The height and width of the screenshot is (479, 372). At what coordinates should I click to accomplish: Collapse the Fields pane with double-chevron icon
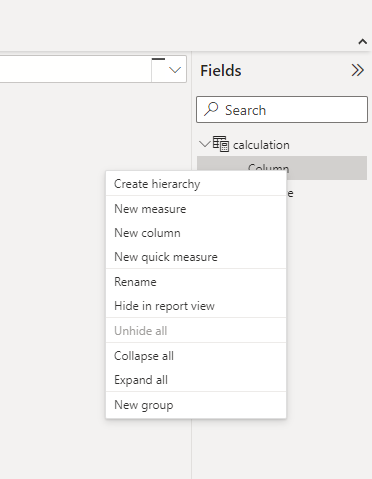point(357,71)
